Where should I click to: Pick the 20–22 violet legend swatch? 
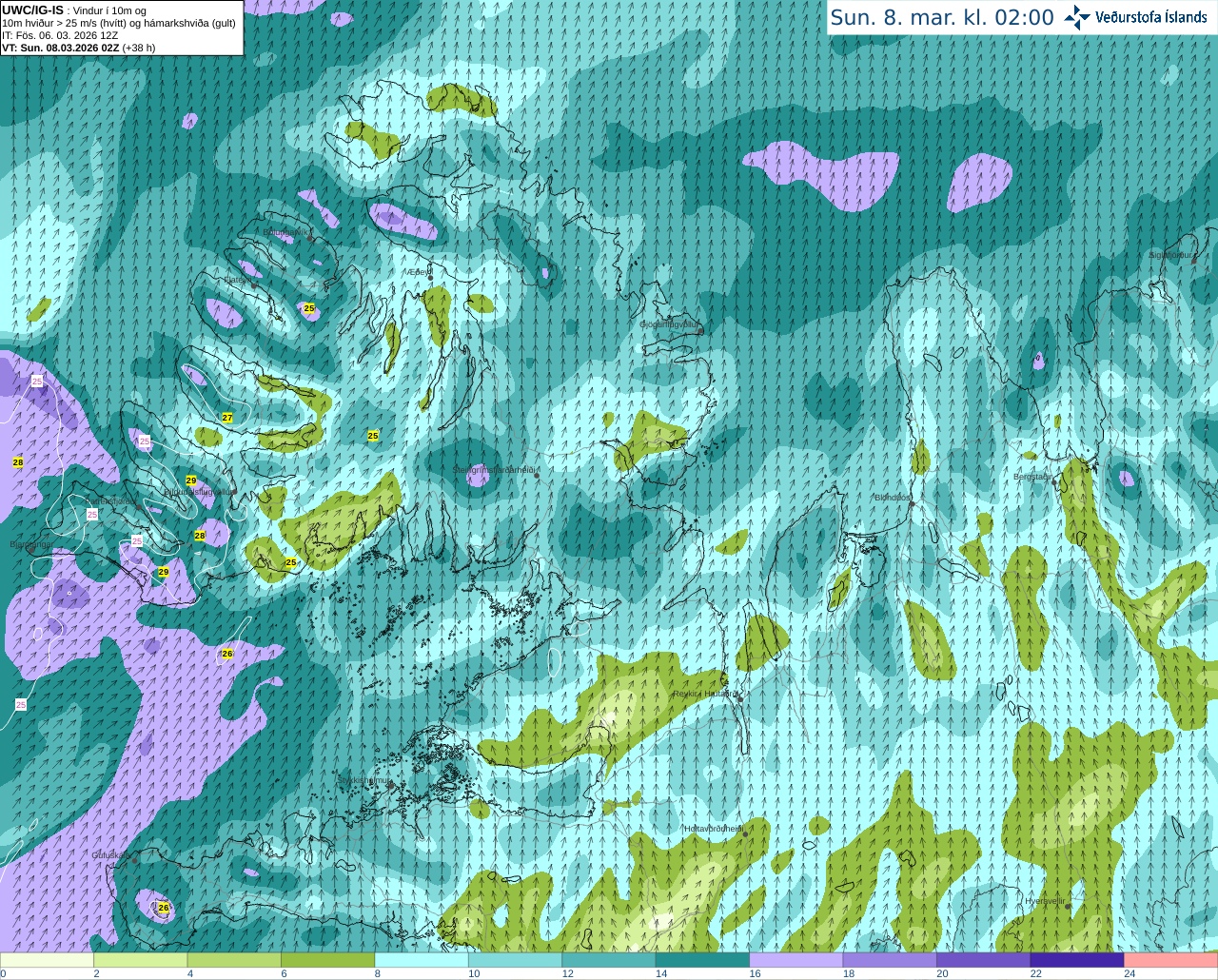point(984,960)
